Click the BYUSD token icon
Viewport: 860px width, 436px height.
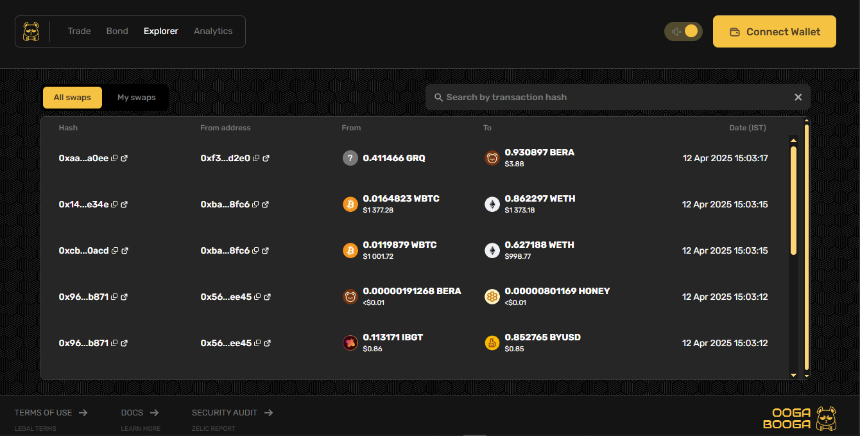coord(492,343)
